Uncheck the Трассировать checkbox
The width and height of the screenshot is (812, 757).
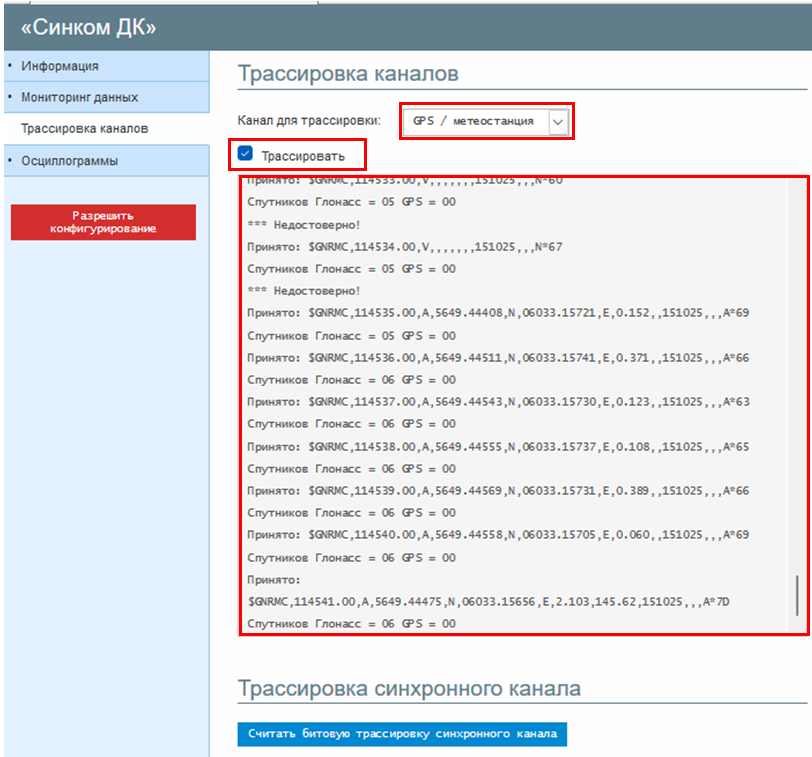coord(245,155)
